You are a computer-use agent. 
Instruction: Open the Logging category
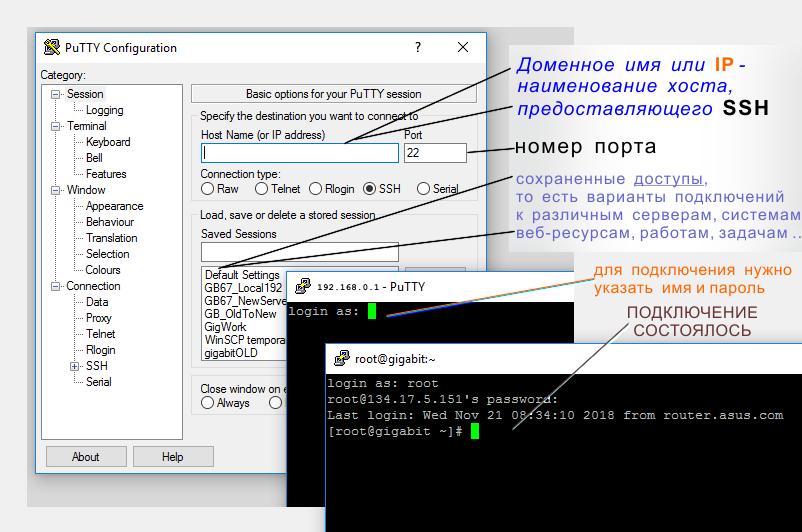coord(104,110)
